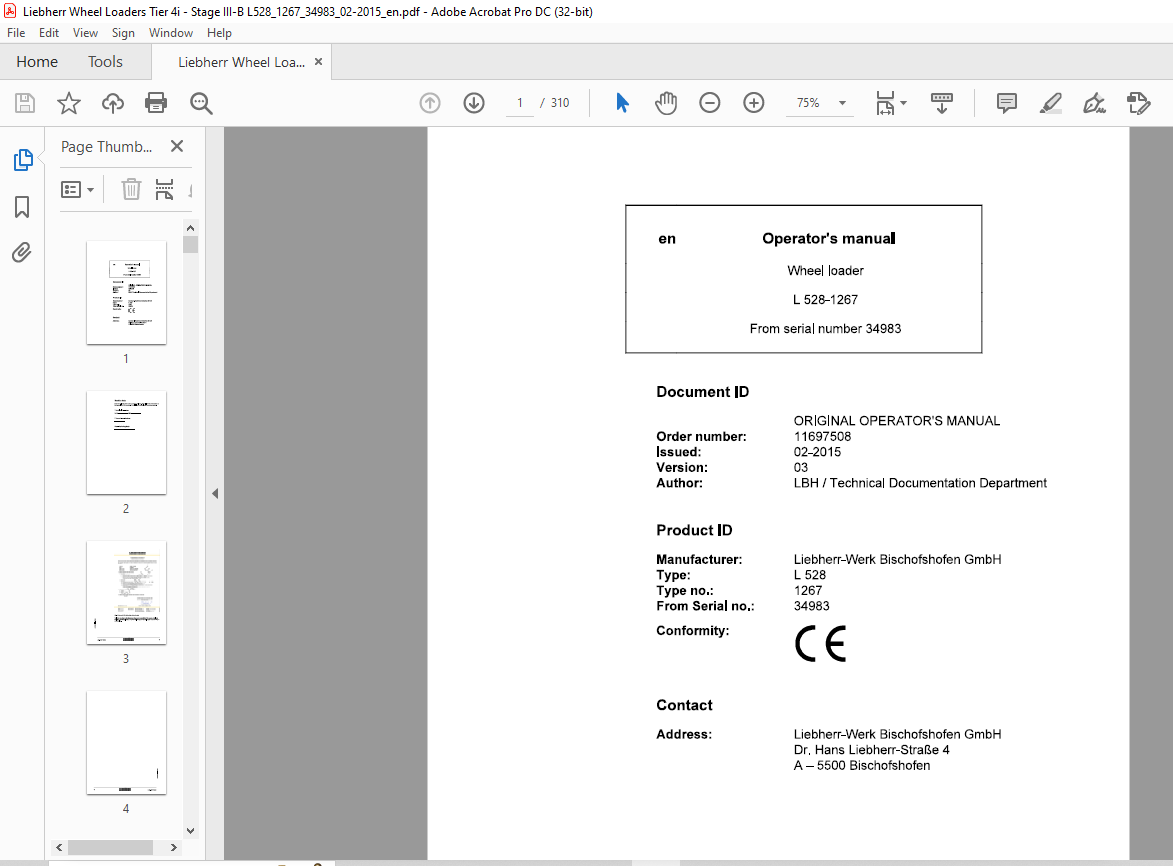Zoom out with minus button
Viewport: 1173px width, 866px height.
point(710,103)
